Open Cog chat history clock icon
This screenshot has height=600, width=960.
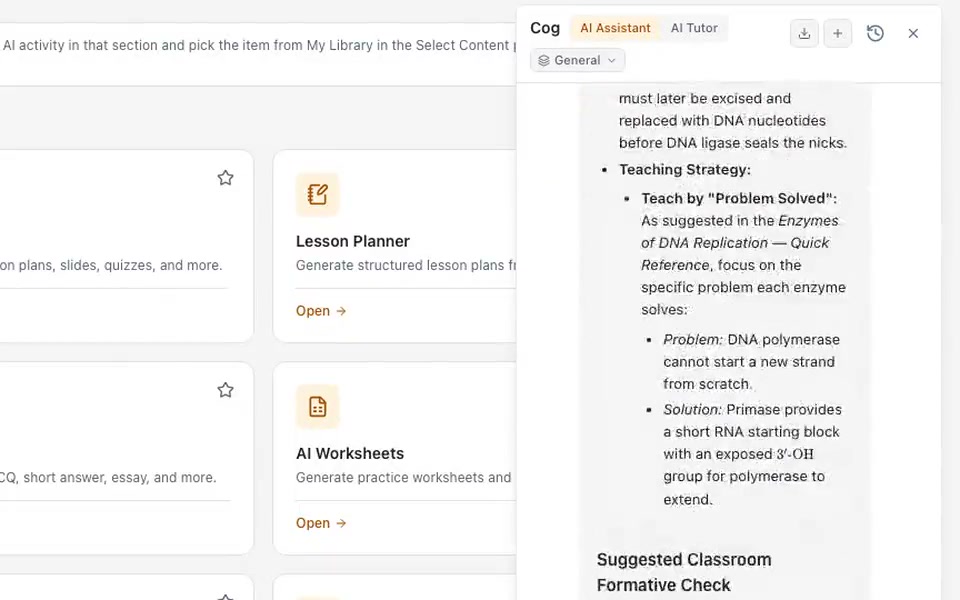pos(875,34)
